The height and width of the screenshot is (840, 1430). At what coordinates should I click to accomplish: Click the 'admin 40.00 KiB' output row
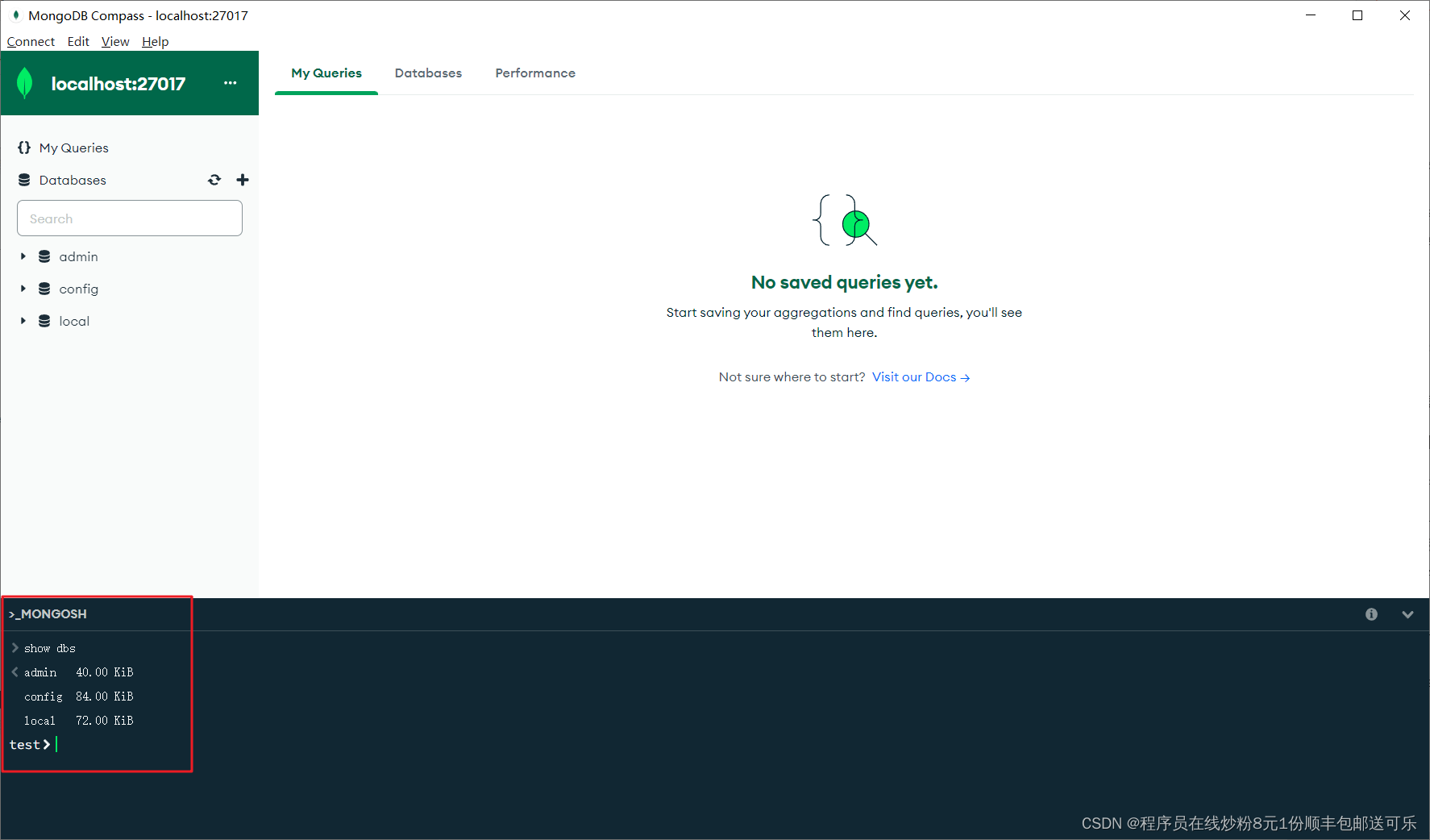coord(79,672)
